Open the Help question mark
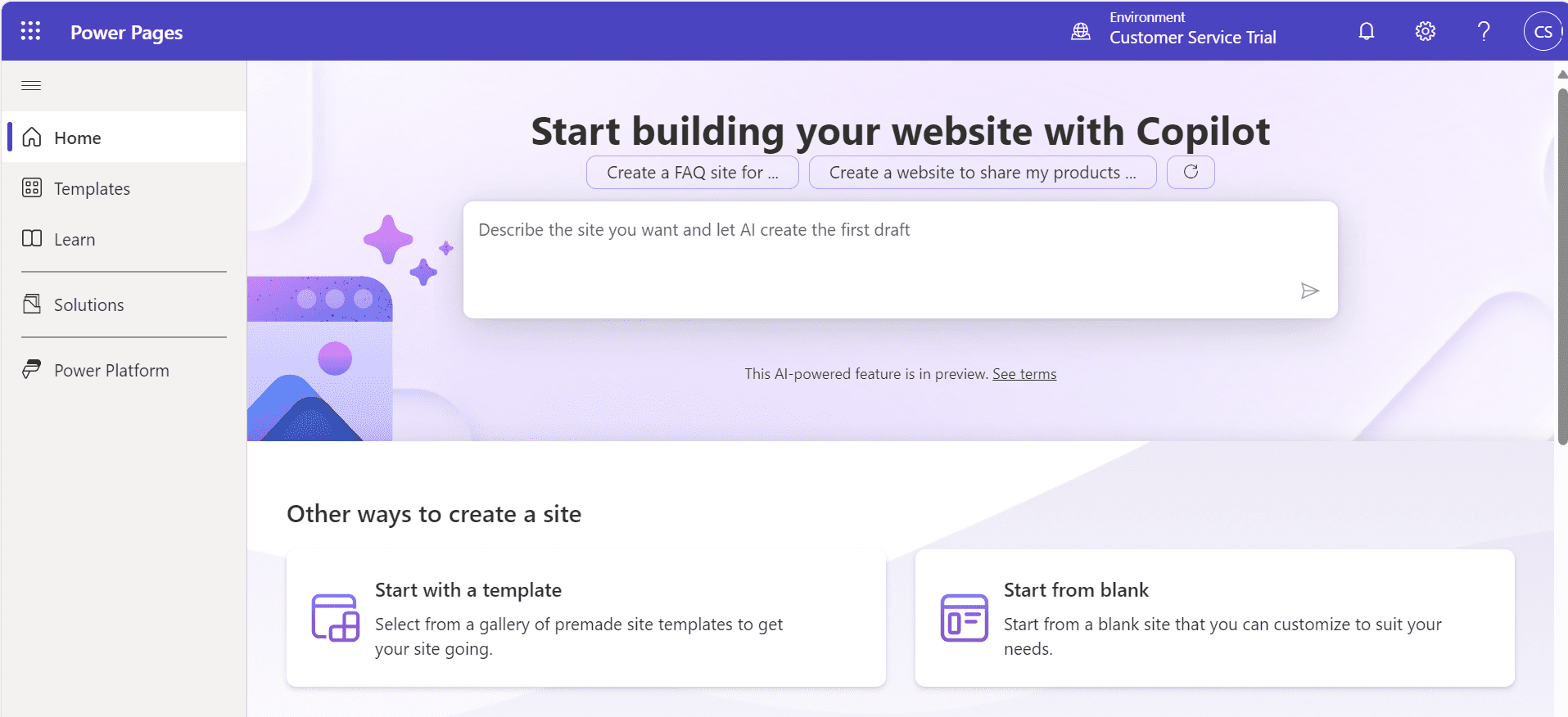1568x717 pixels. (x=1483, y=31)
